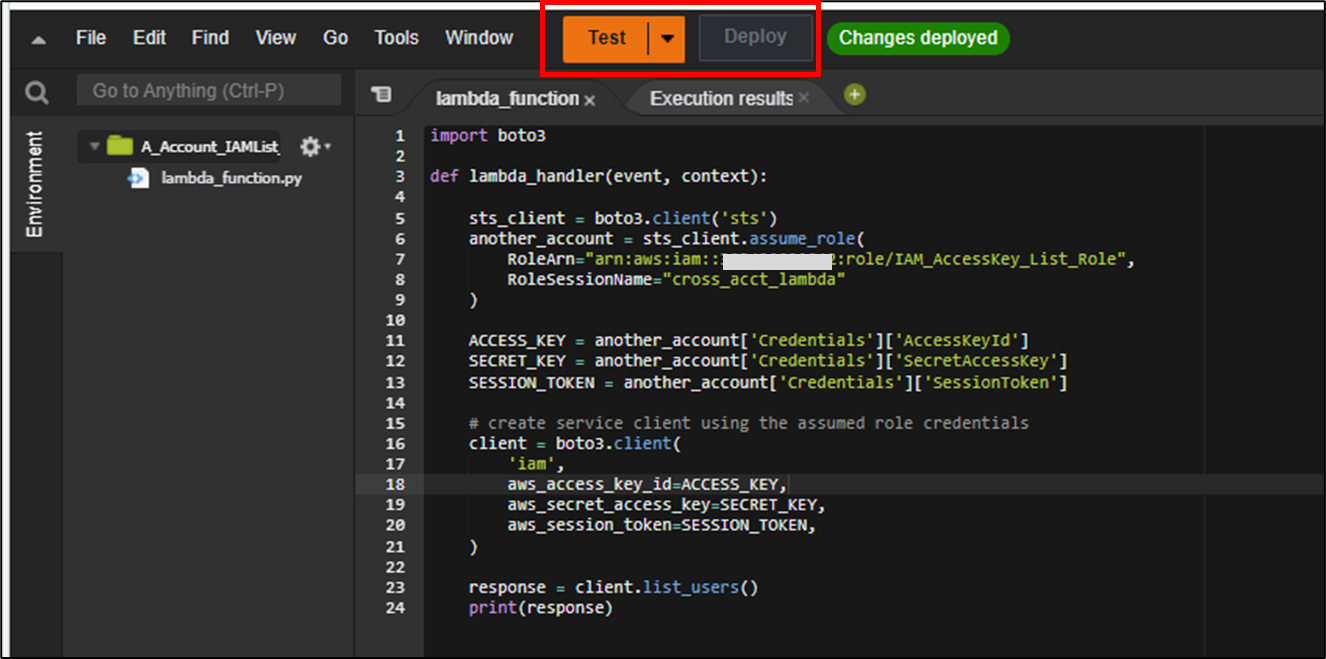Screen dimensions: 1326x659
Task: Open the Find menu
Action: 211,38
